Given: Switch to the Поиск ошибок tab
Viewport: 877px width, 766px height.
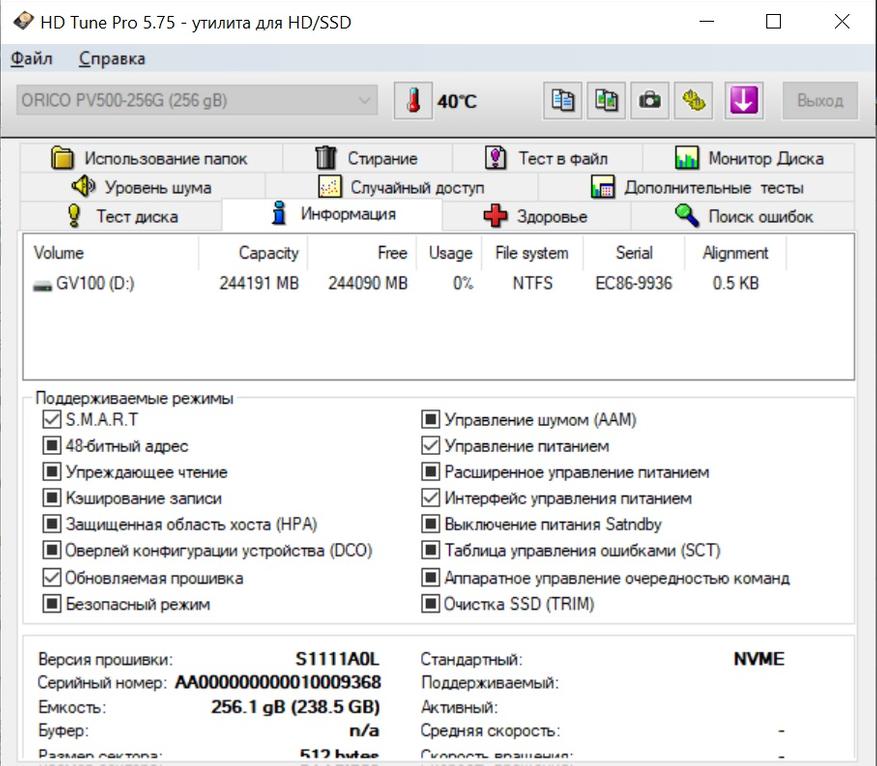Looking at the screenshot, I should click(x=743, y=216).
